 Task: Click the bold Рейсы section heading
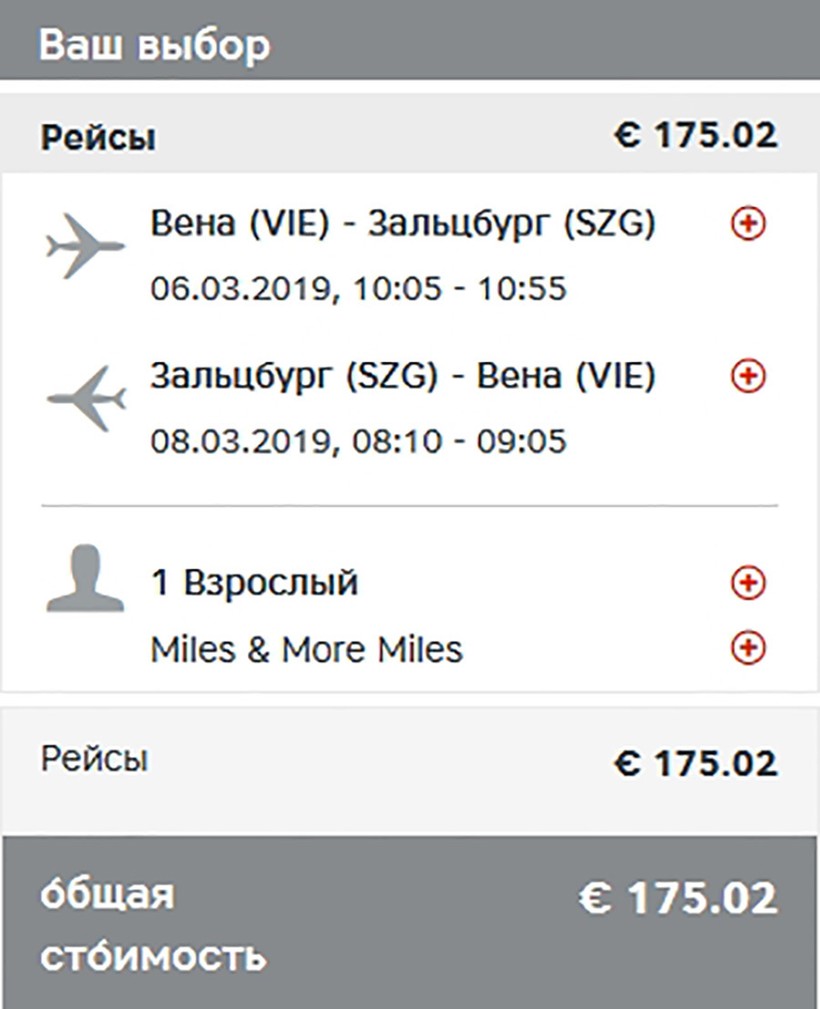pyautogui.click(x=98, y=138)
